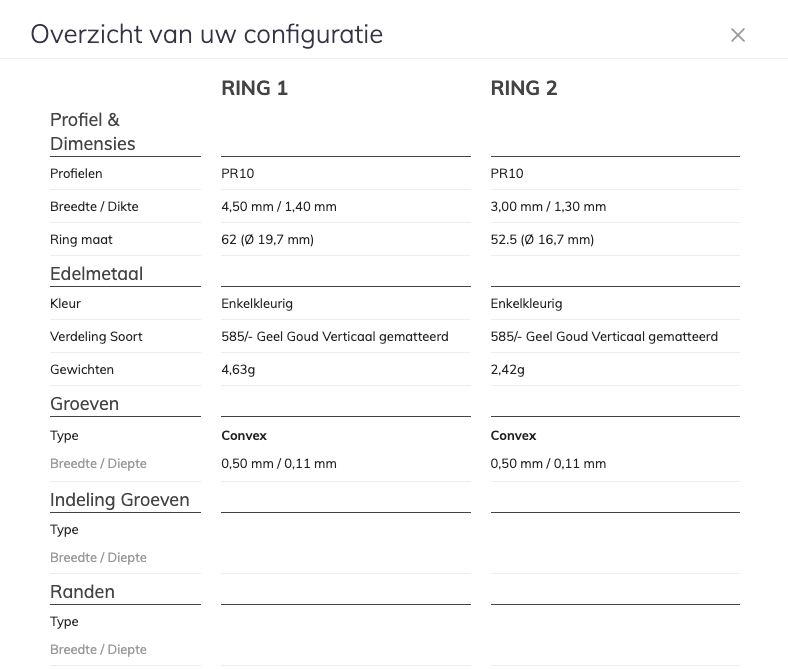Select the Randen section heading
This screenshot has height=669, width=788.
tap(83, 592)
